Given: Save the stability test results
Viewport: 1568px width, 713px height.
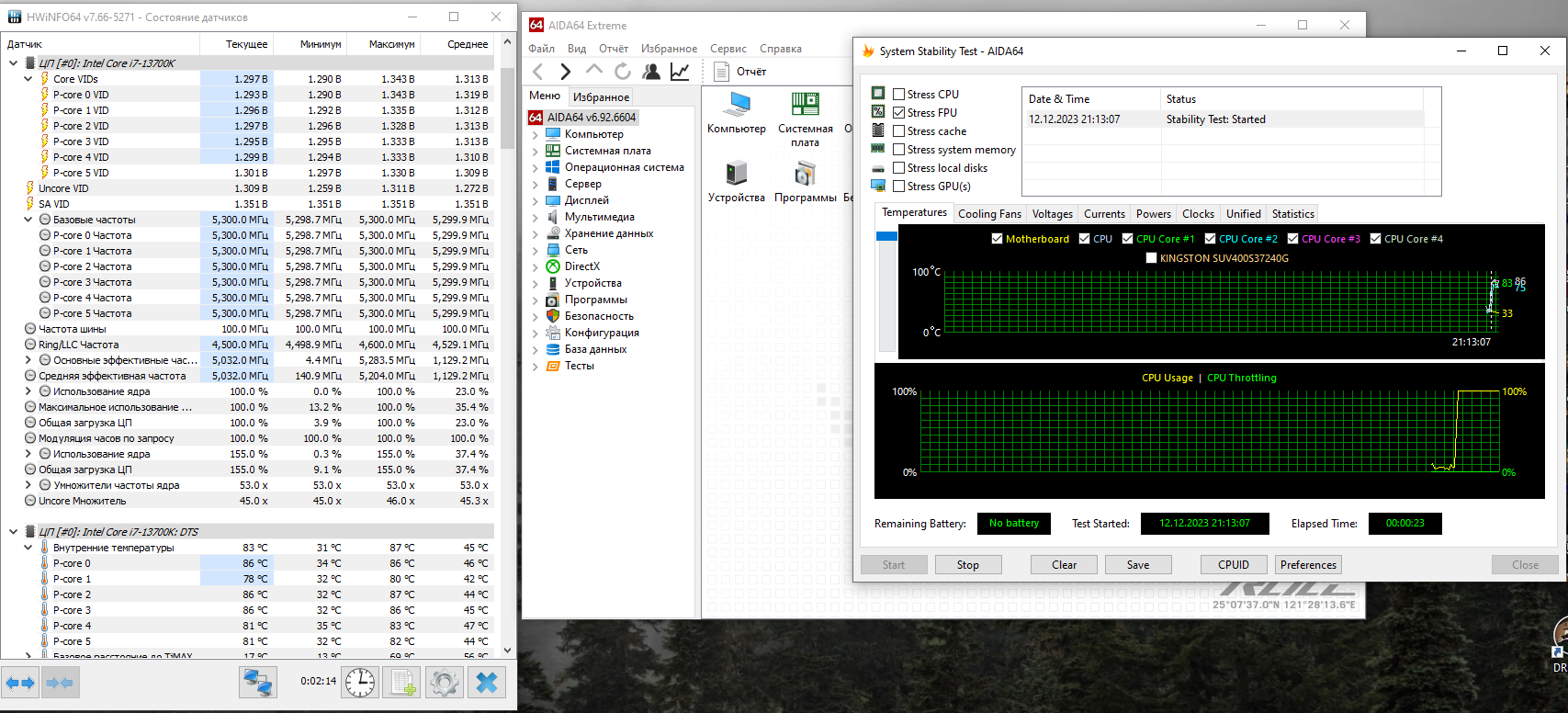Looking at the screenshot, I should point(1138,565).
